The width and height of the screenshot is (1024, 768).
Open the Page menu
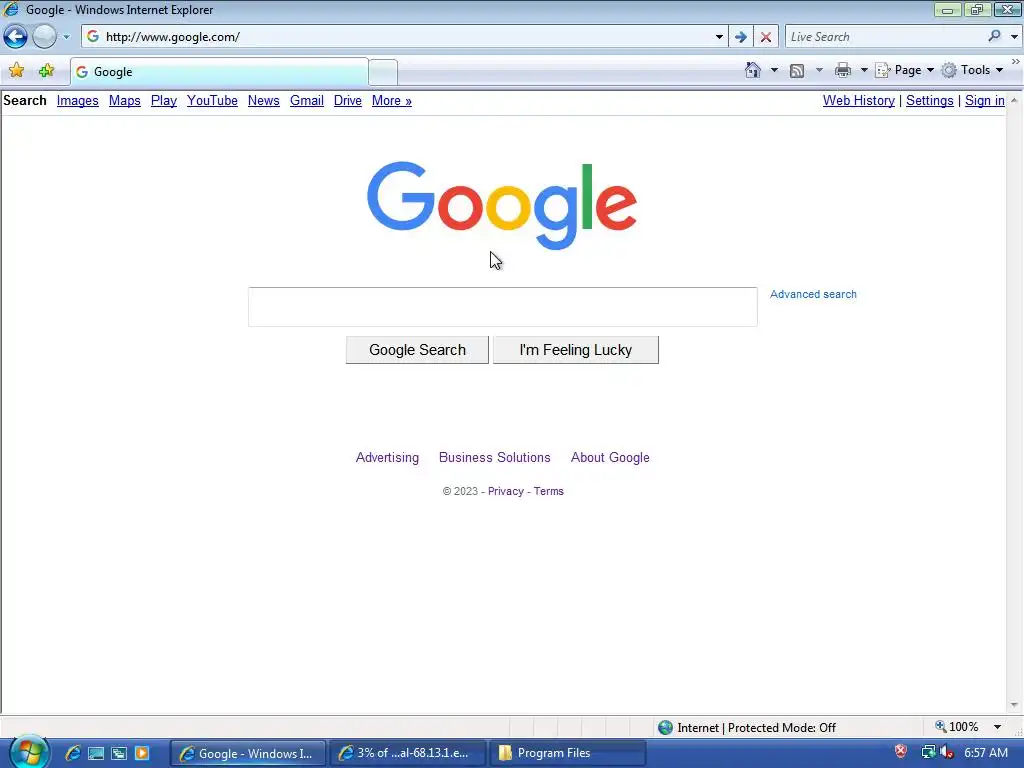[x=904, y=70]
